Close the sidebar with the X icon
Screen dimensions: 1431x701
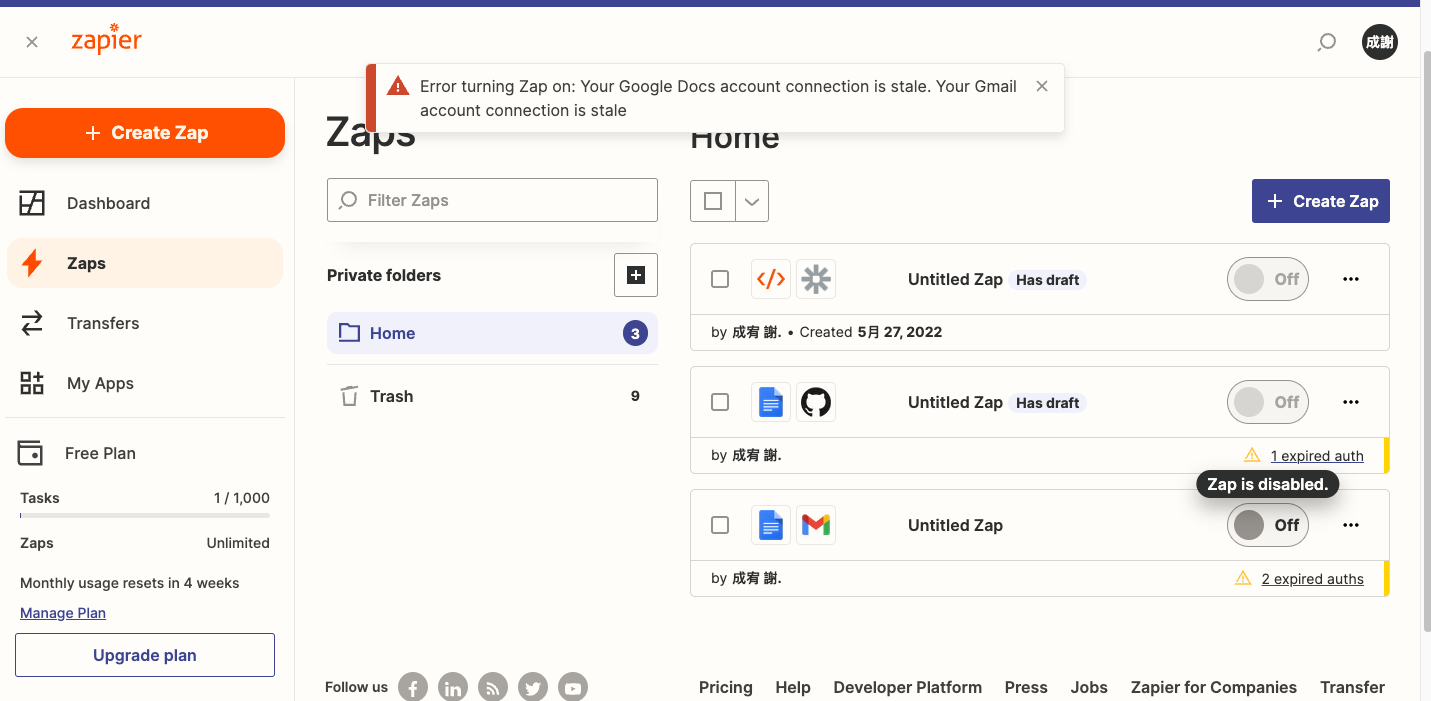pos(32,42)
